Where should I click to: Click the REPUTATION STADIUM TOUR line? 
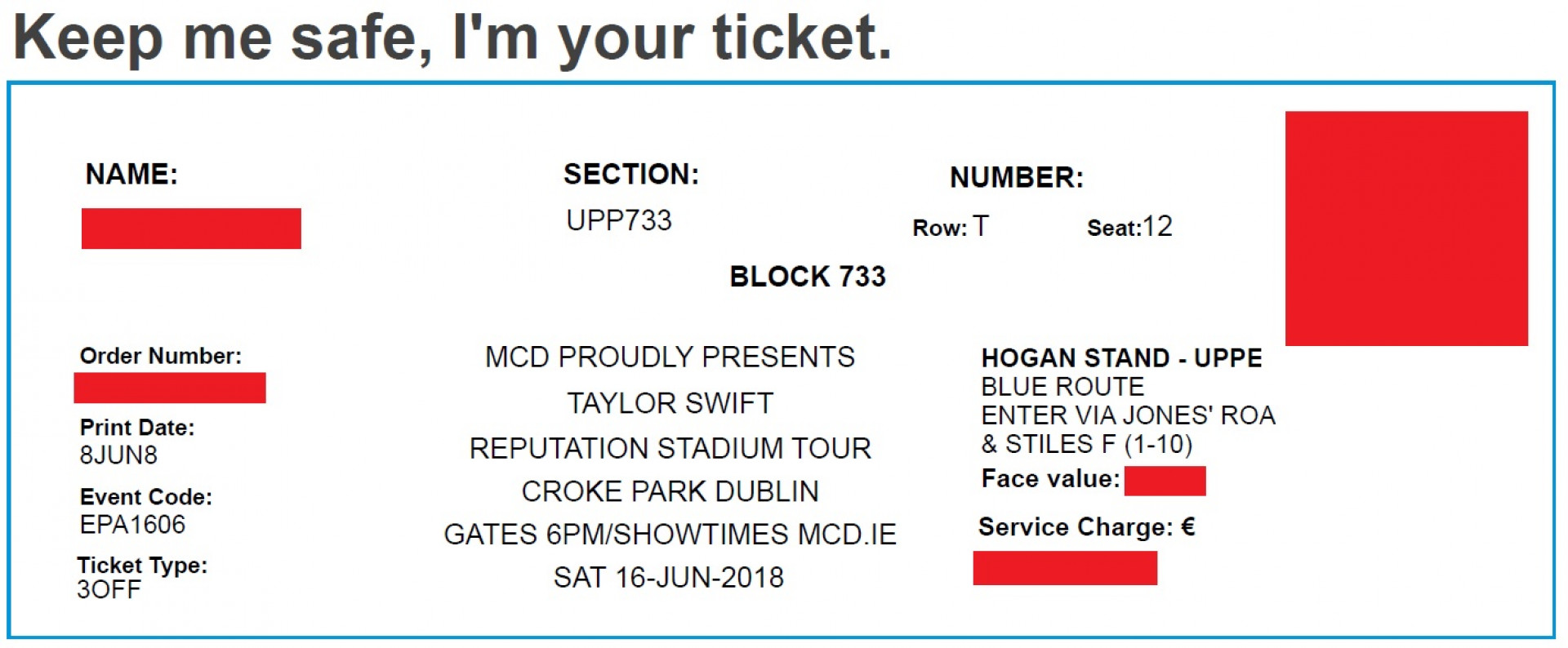670,448
